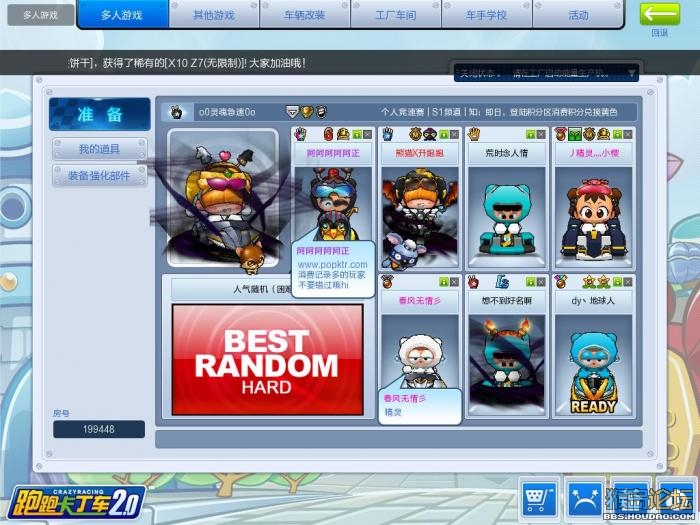Click dy丶地球人 READY character card
Image resolution: width=700 pixels, height=525 pixels.
[593, 365]
